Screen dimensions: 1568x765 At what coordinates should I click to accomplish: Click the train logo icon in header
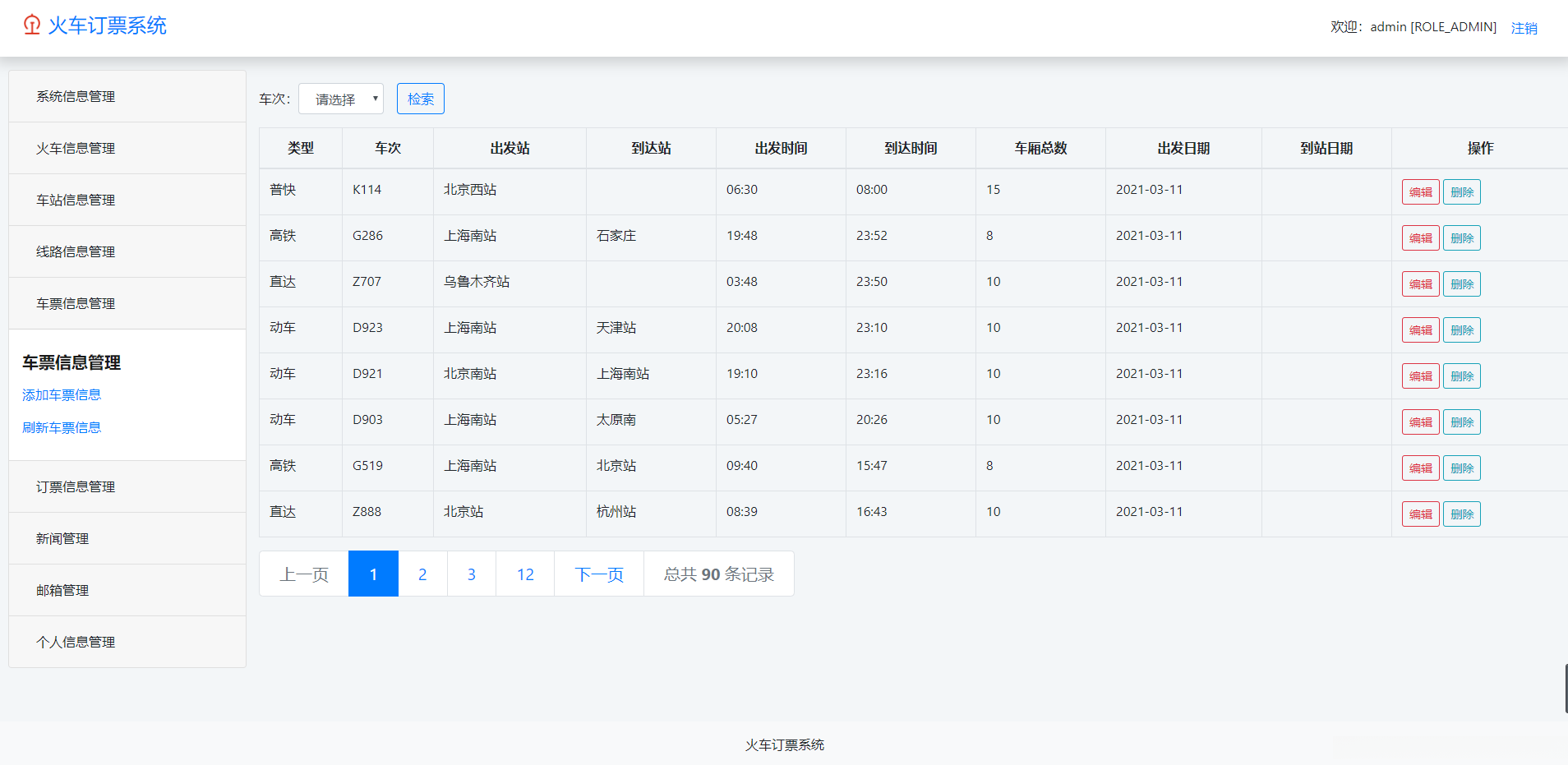[32, 25]
